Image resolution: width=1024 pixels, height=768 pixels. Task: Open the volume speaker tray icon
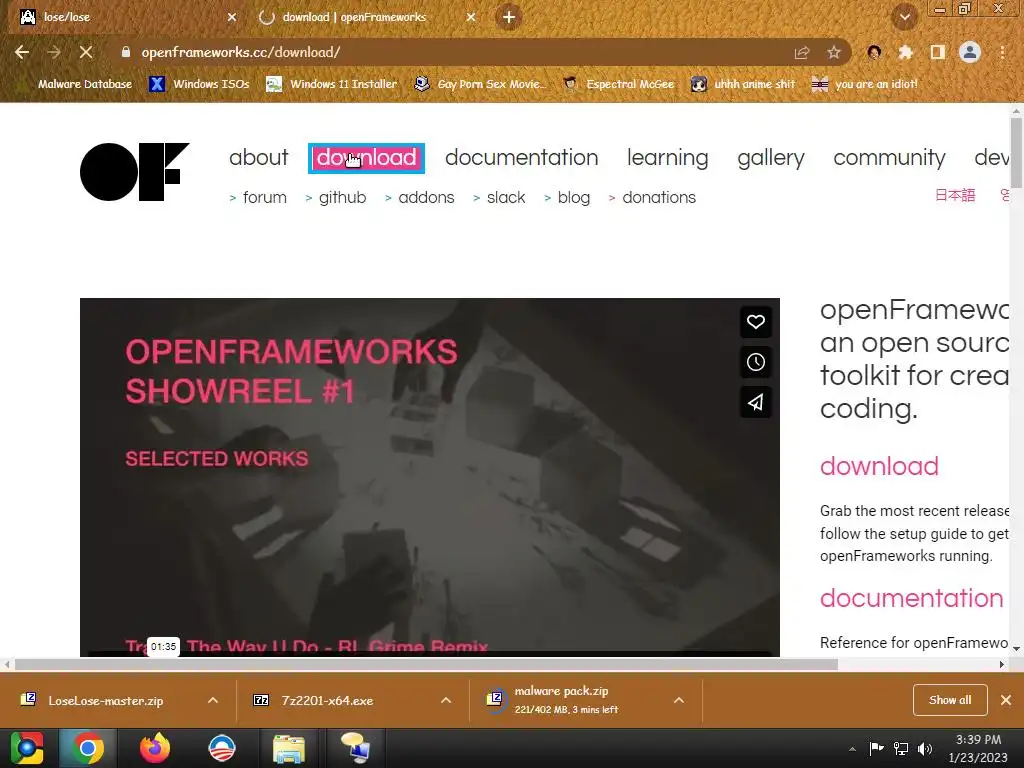point(925,748)
